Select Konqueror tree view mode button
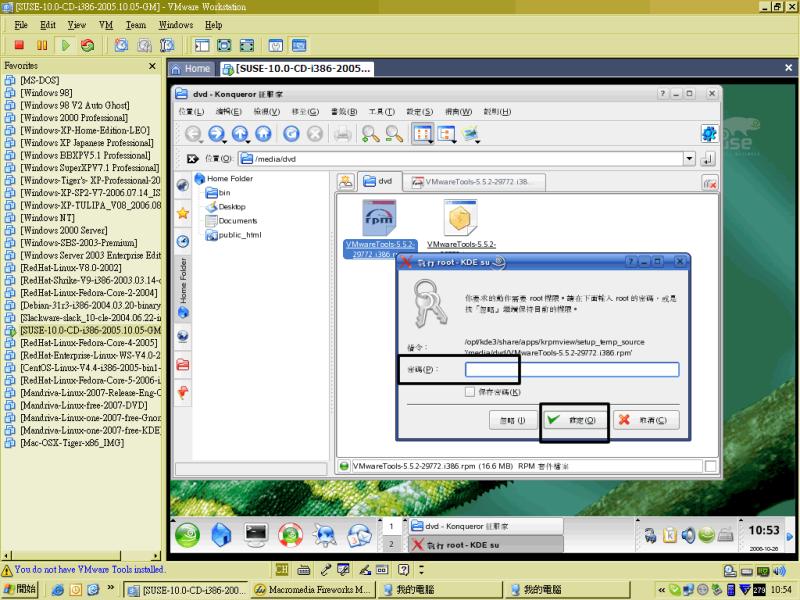 (446, 134)
